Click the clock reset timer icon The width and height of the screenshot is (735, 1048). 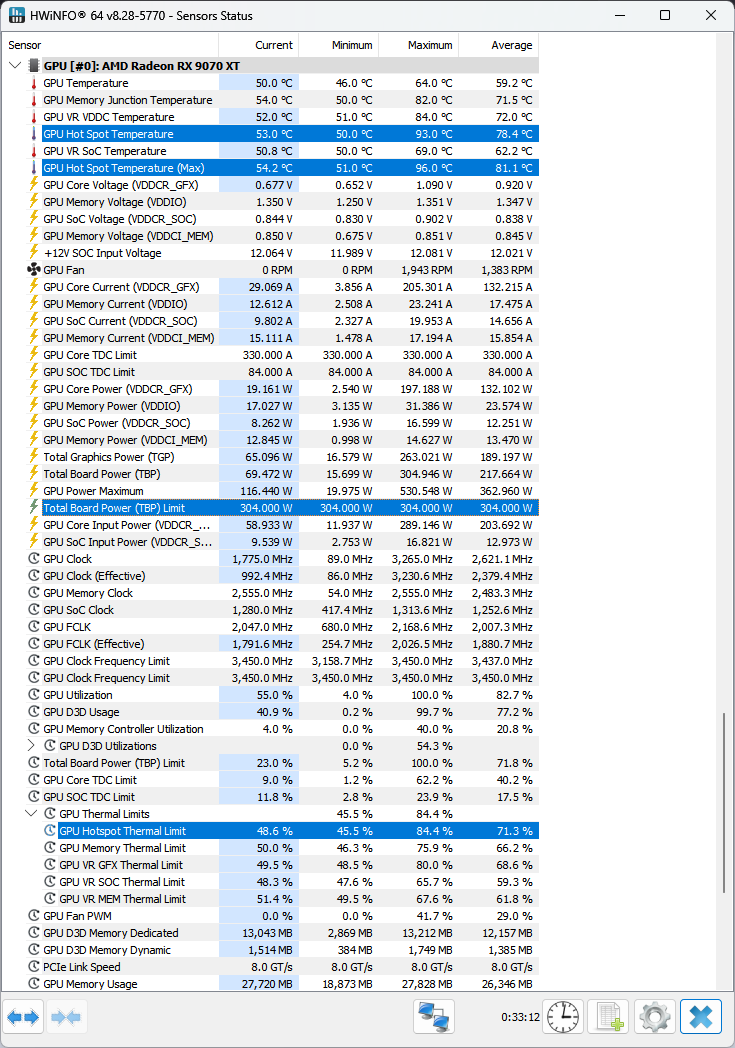click(x=563, y=1017)
